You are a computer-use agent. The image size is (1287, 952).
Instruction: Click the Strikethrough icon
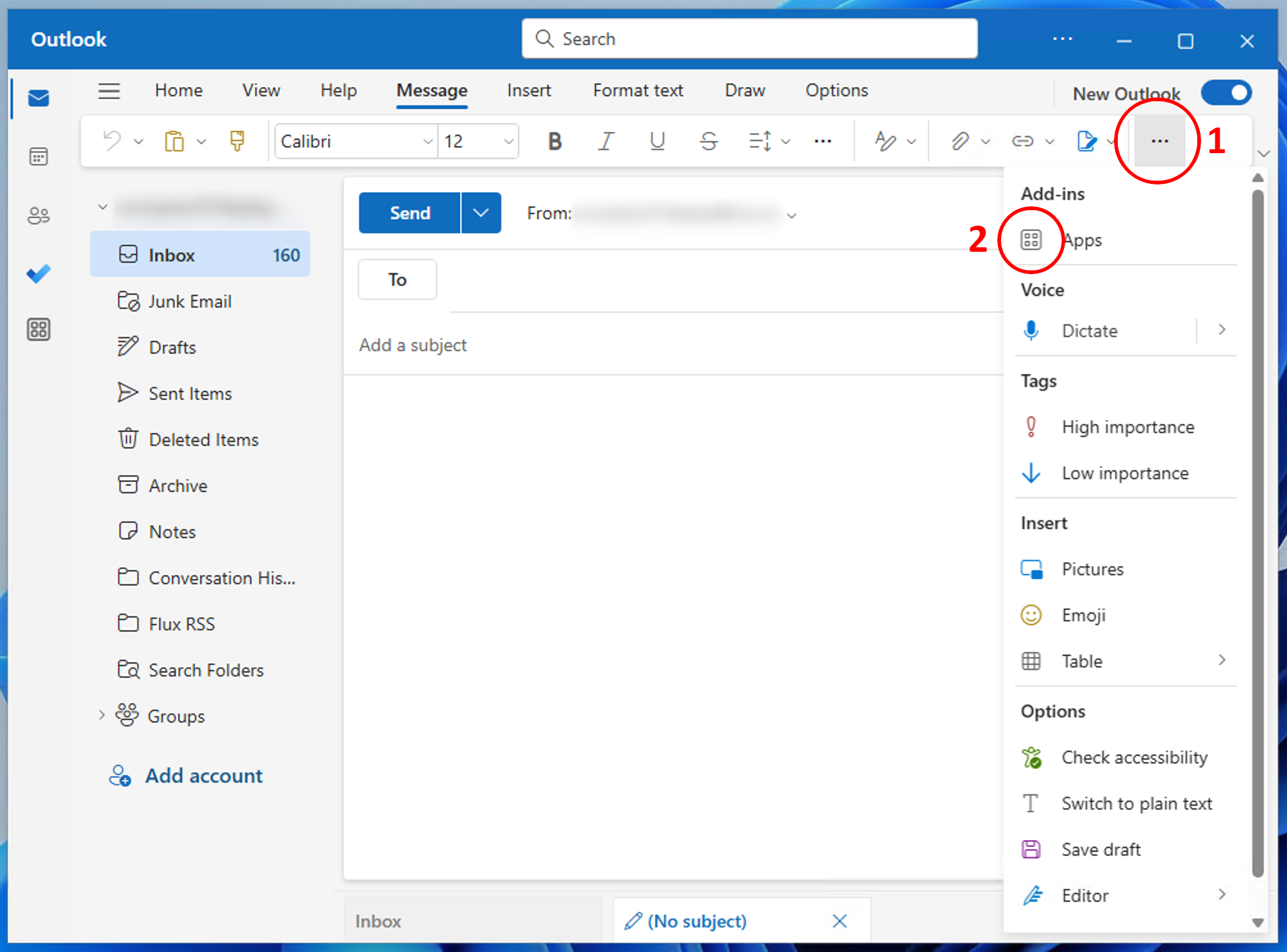(708, 141)
